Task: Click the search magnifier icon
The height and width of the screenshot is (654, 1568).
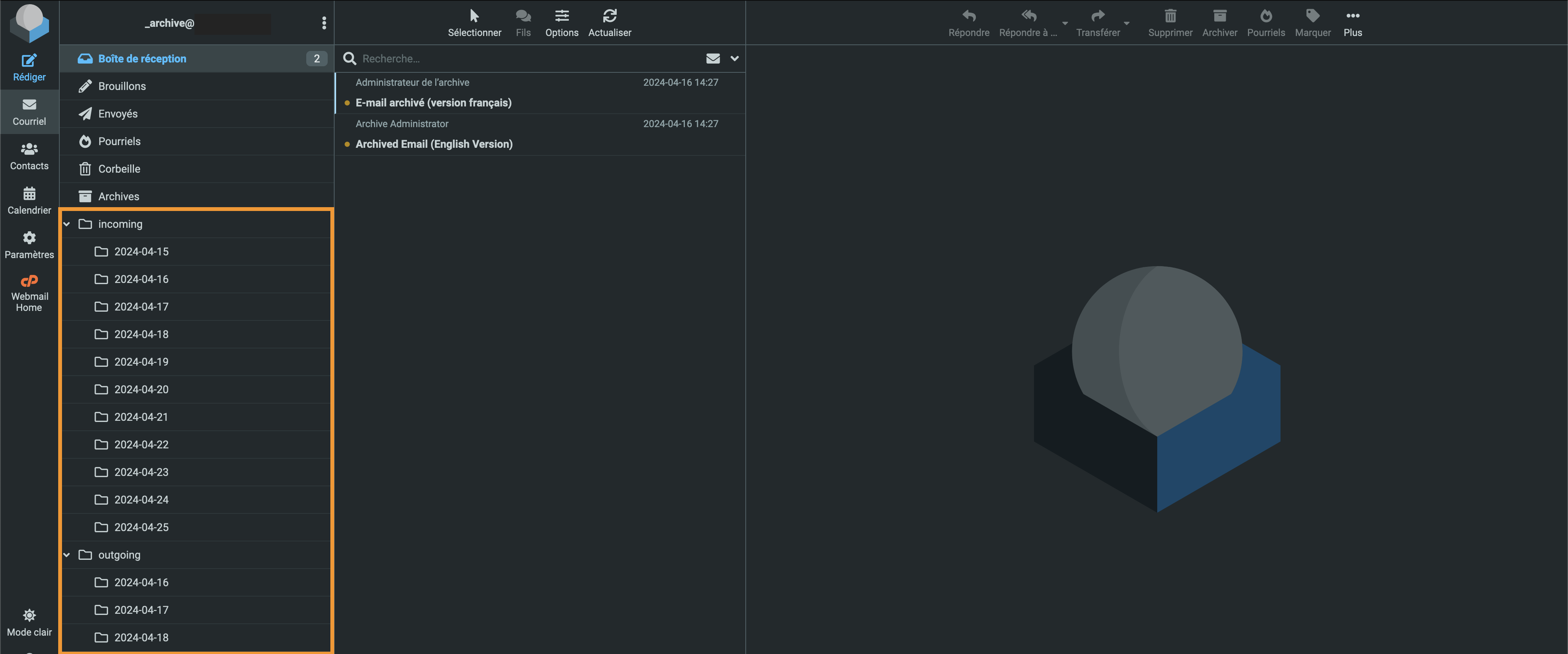Action: [x=350, y=59]
